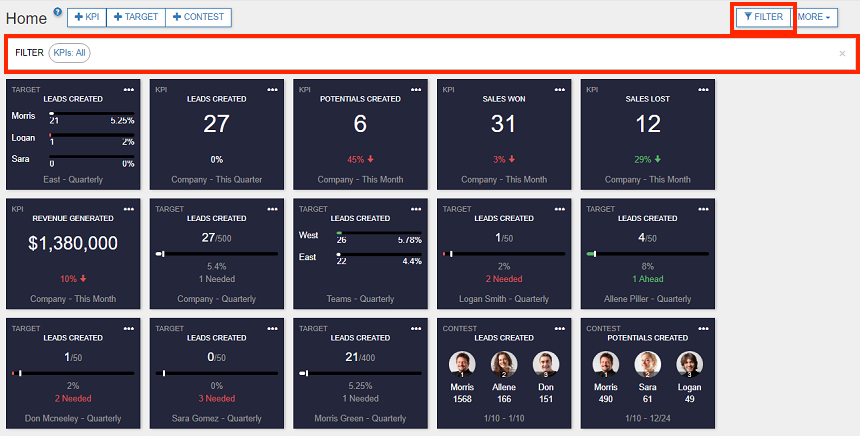This screenshot has height=436, width=860.
Task: Add a new Target
Action: [135, 18]
